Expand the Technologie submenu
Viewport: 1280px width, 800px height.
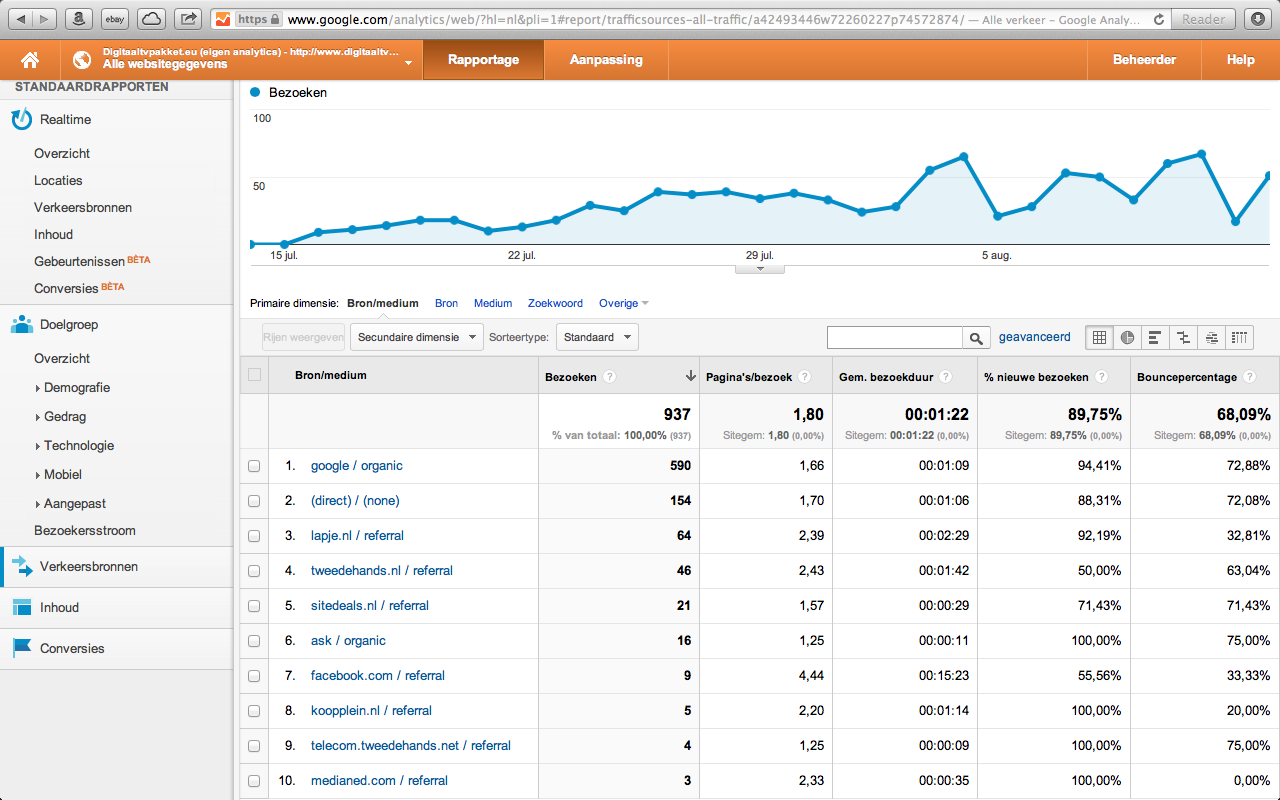pos(74,446)
